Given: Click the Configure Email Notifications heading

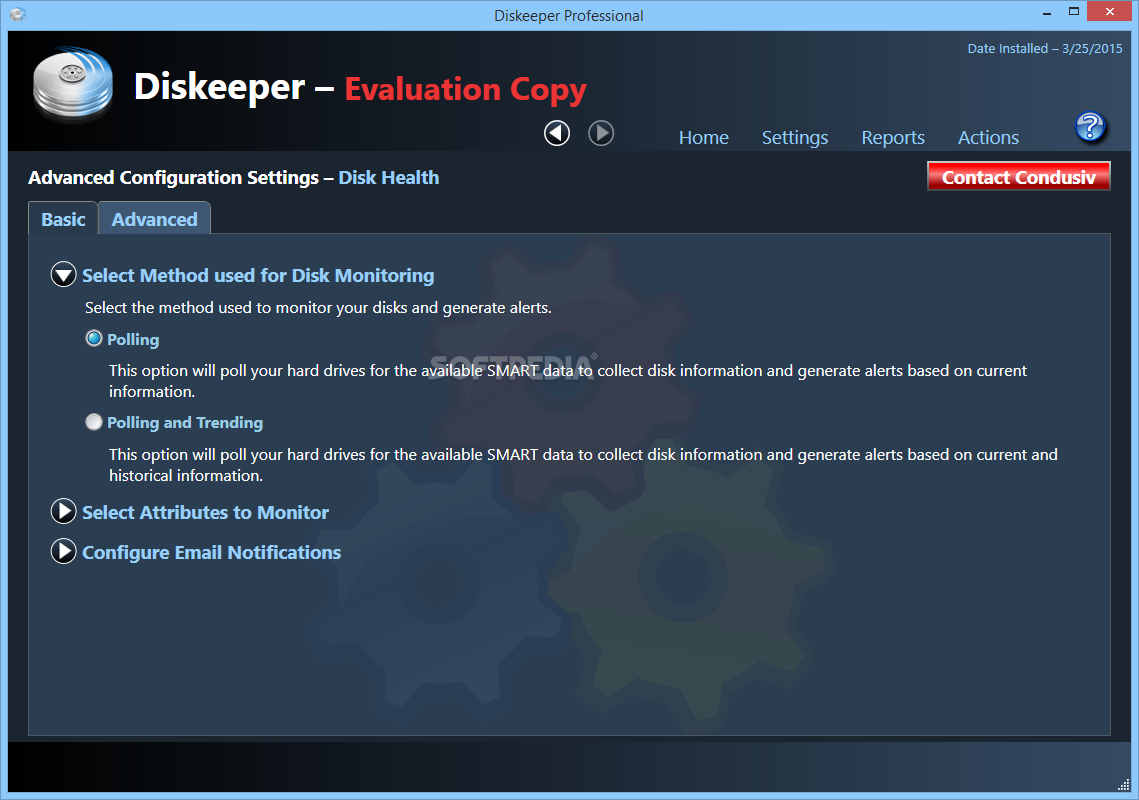Looking at the screenshot, I should [211, 552].
